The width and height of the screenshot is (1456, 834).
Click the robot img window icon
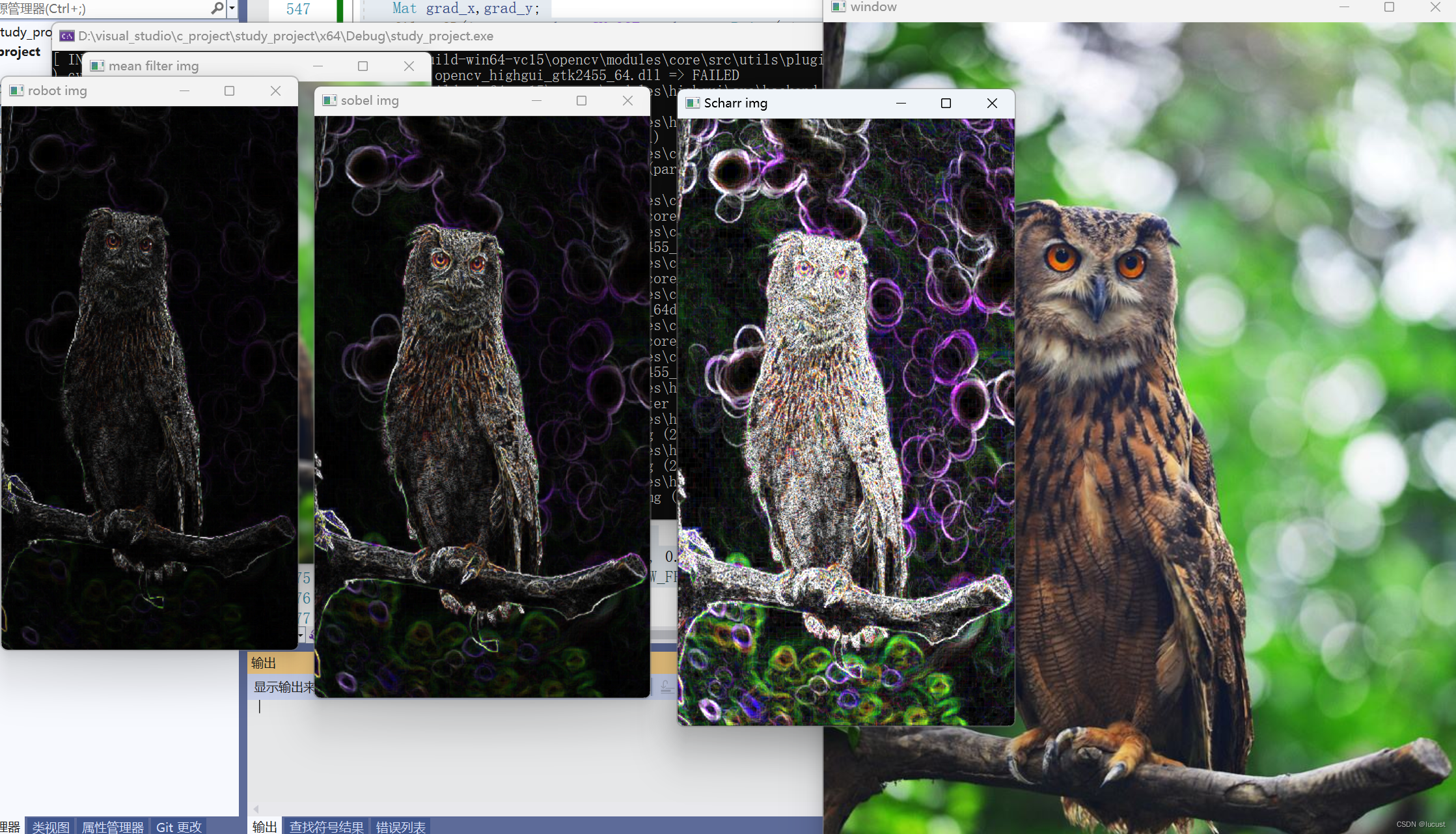click(17, 90)
